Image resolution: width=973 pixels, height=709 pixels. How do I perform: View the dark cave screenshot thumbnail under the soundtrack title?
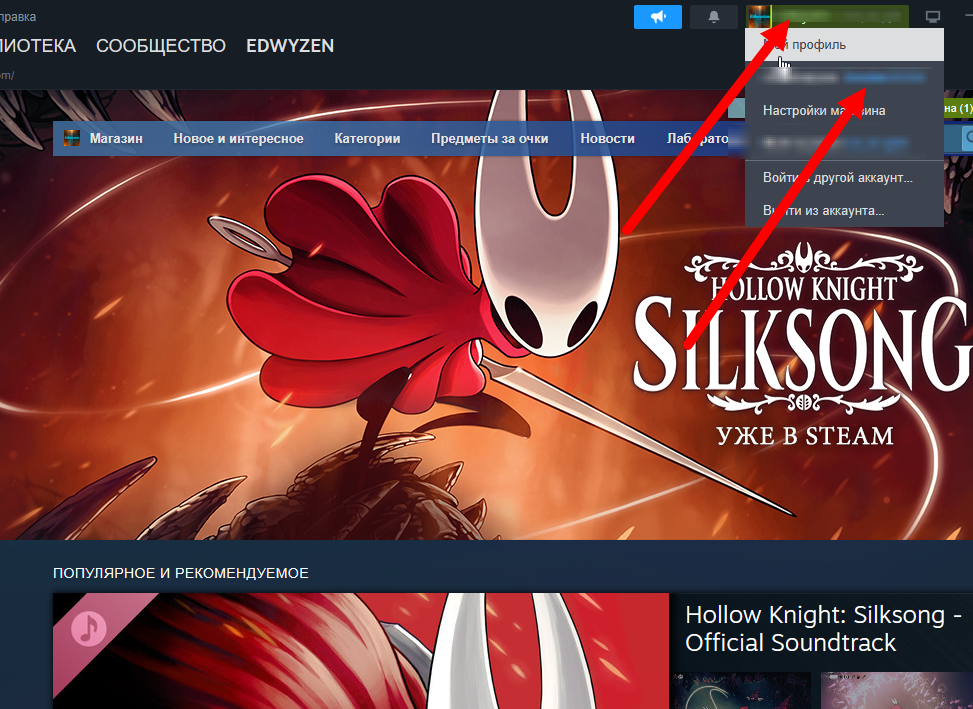click(741, 690)
